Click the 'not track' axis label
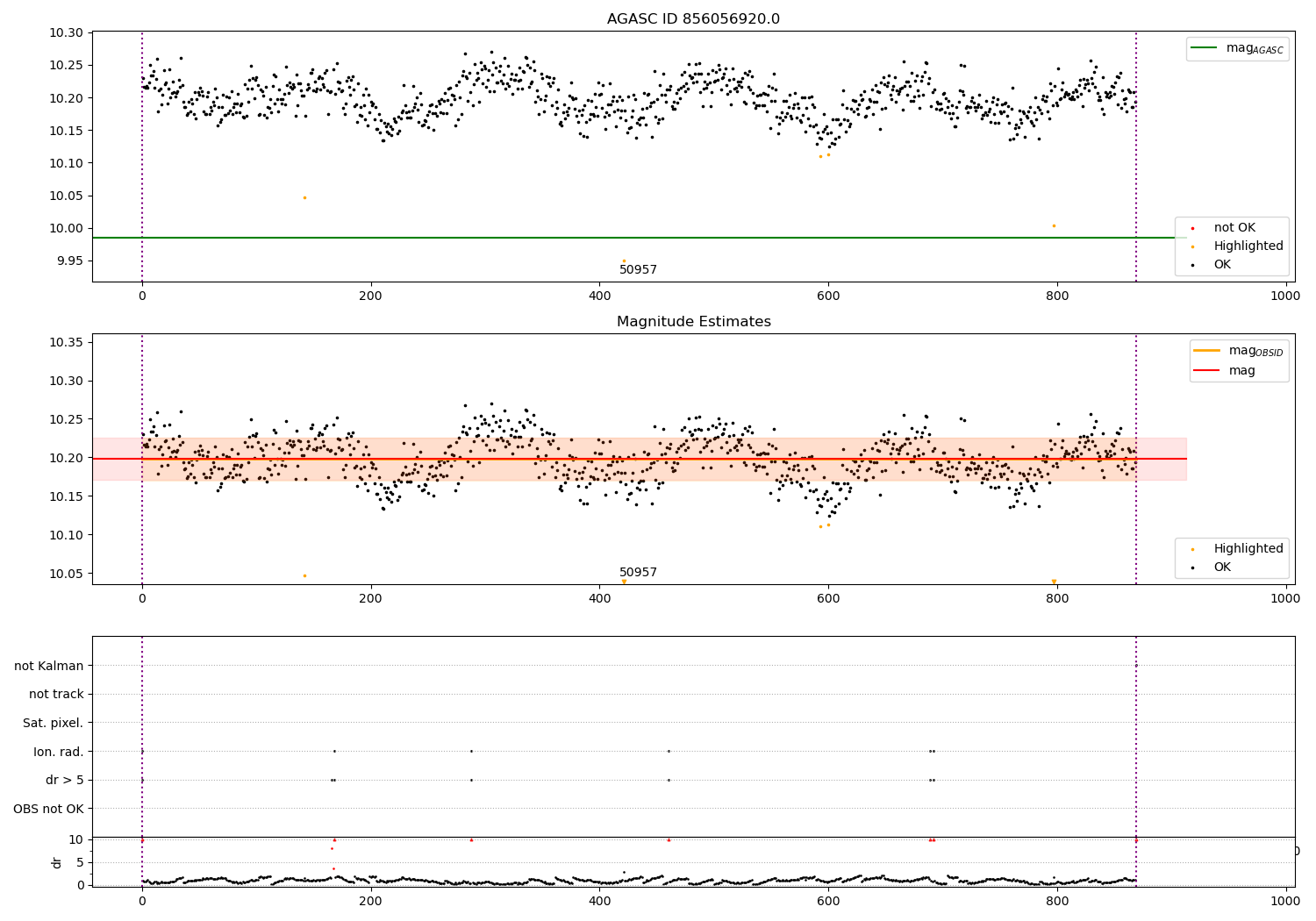The width and height of the screenshot is (1316, 921). tap(56, 694)
